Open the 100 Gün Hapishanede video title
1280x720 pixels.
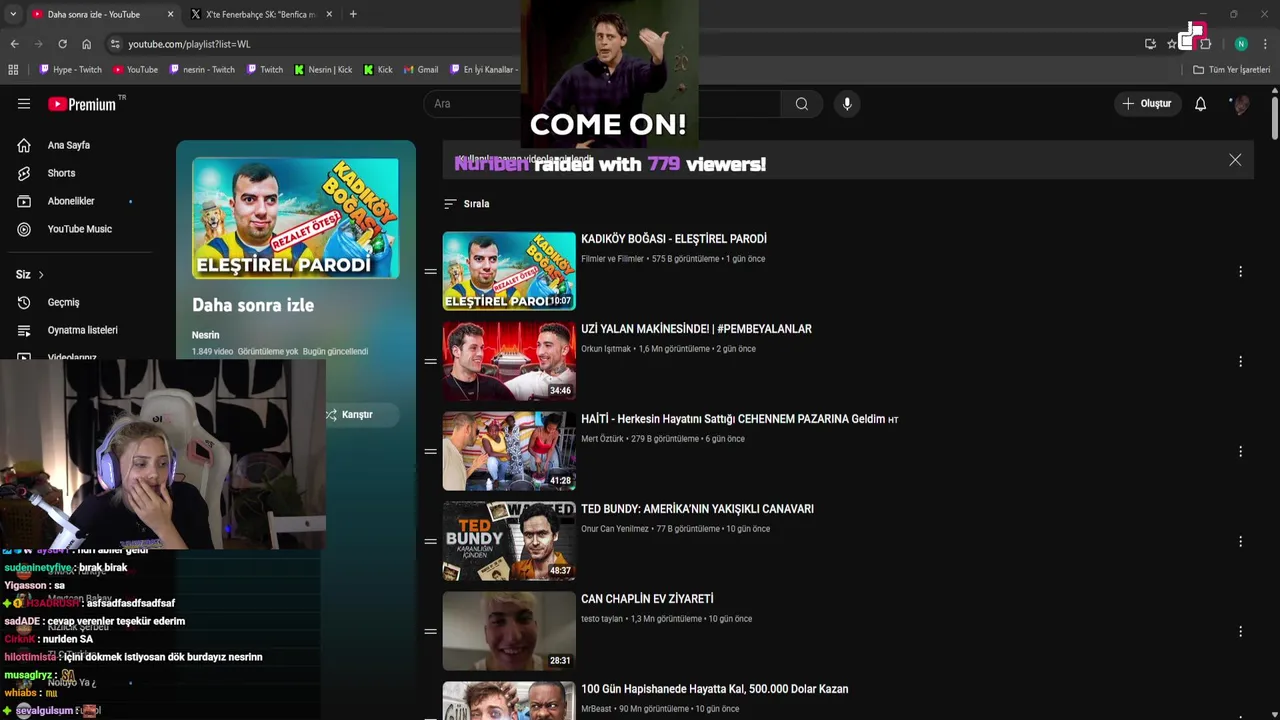(x=714, y=689)
